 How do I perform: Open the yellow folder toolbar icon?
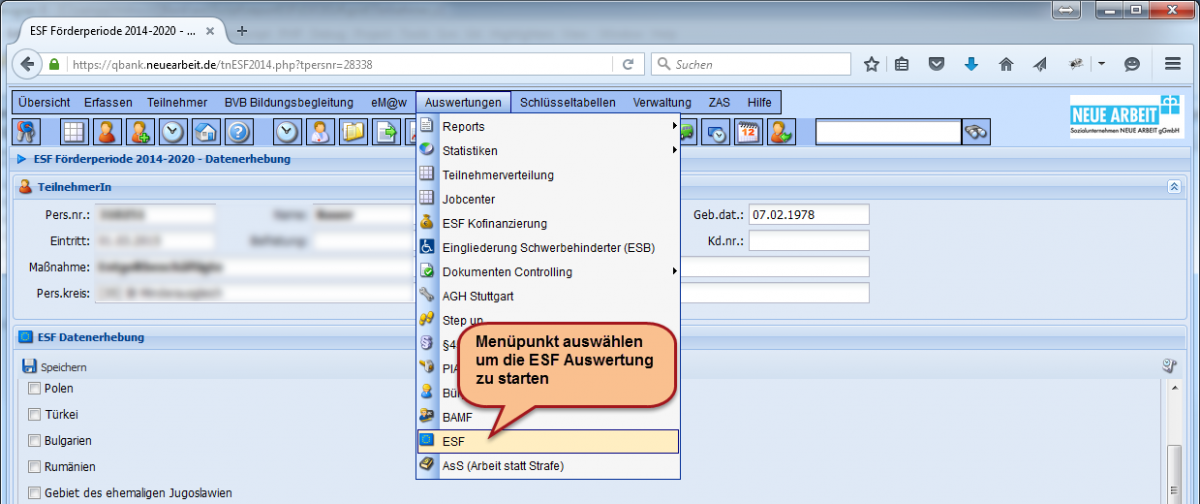point(352,132)
